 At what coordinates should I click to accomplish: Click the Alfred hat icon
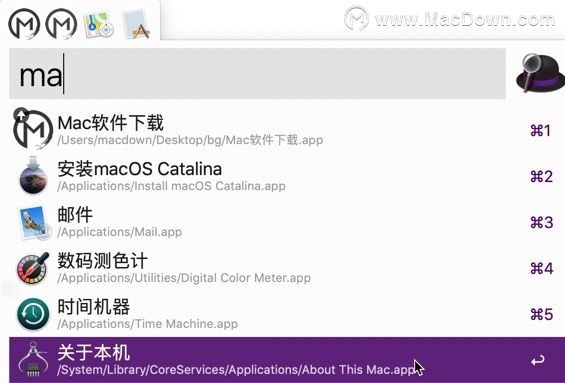click(540, 73)
